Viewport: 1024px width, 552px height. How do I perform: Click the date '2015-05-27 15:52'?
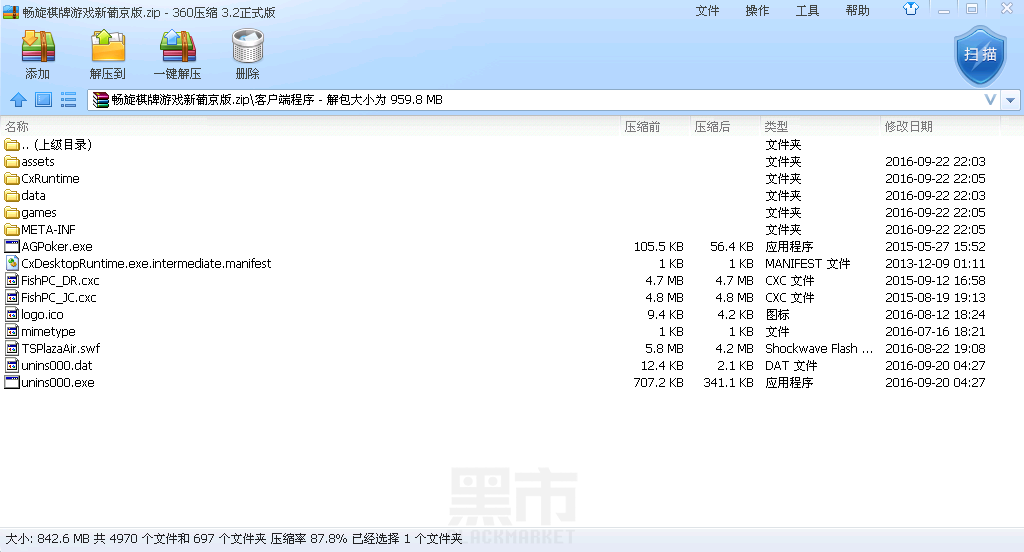(935, 246)
